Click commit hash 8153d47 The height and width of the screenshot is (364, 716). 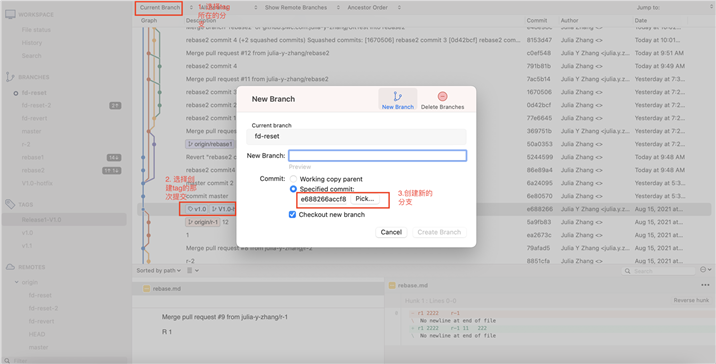click(x=539, y=40)
